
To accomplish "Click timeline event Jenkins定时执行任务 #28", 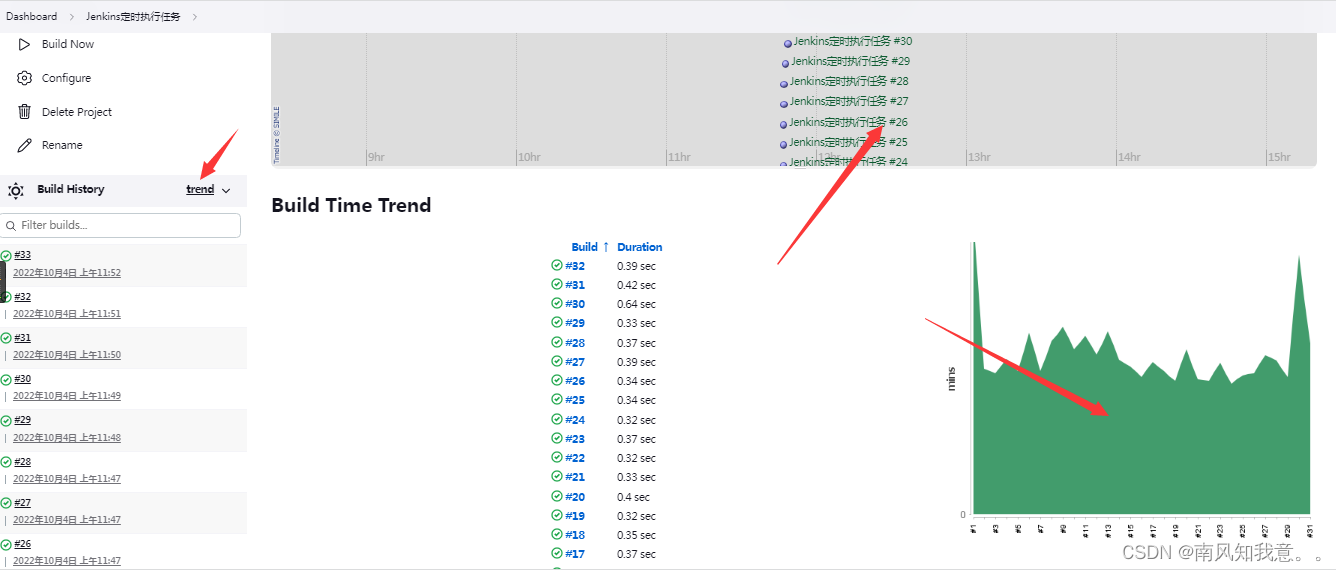I will 849,81.
